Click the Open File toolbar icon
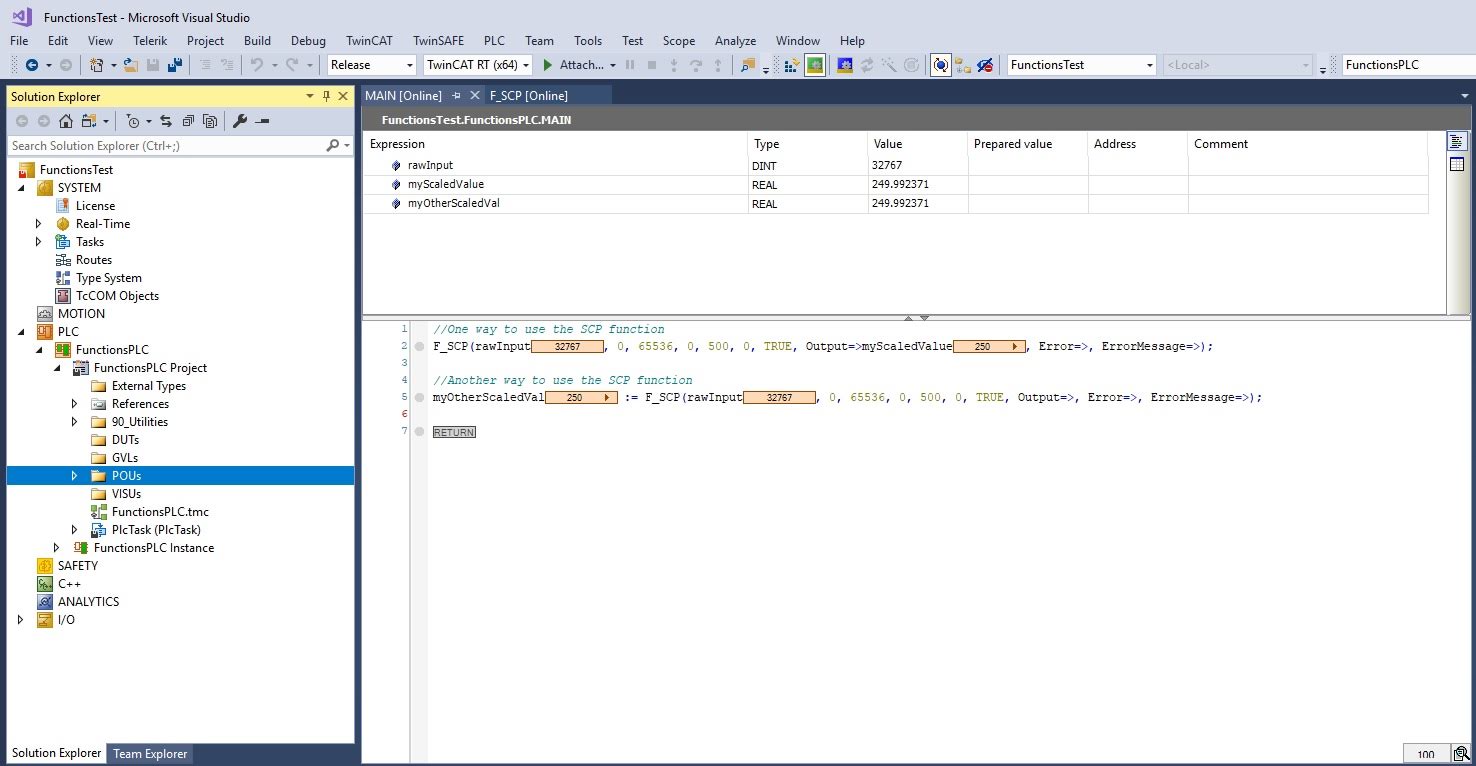This screenshot has width=1476, height=766. tap(131, 65)
